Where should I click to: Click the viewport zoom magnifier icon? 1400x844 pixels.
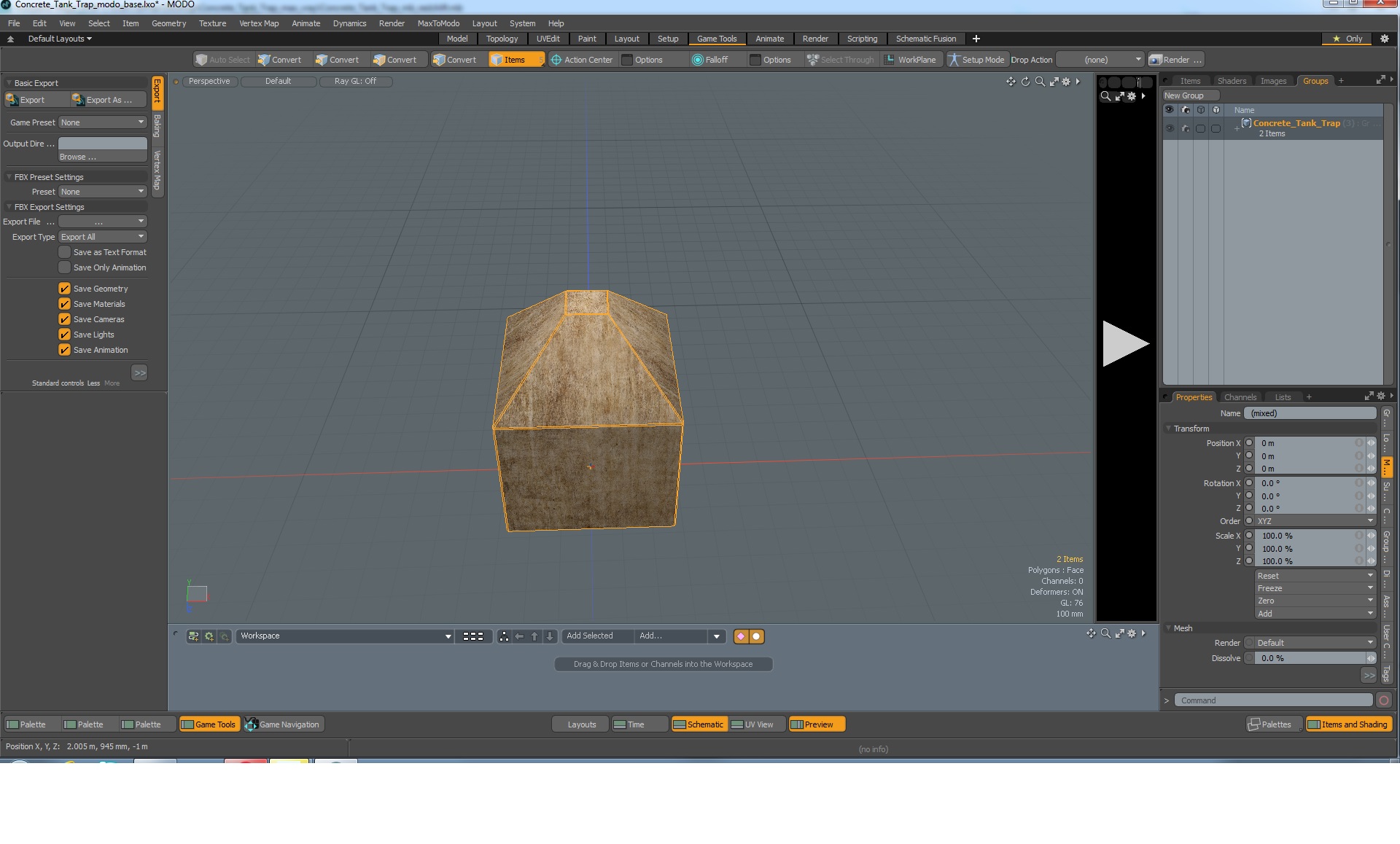pyautogui.click(x=1040, y=82)
